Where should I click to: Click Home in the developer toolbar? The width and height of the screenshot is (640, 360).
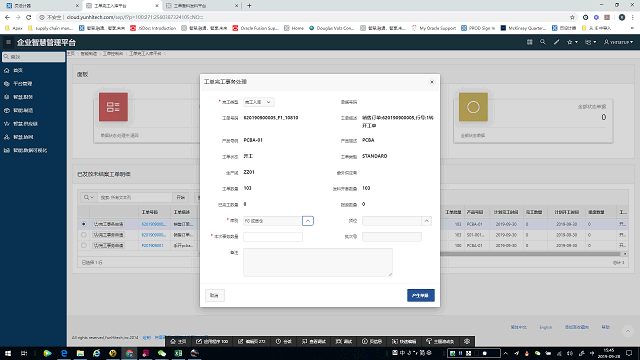[178, 341]
